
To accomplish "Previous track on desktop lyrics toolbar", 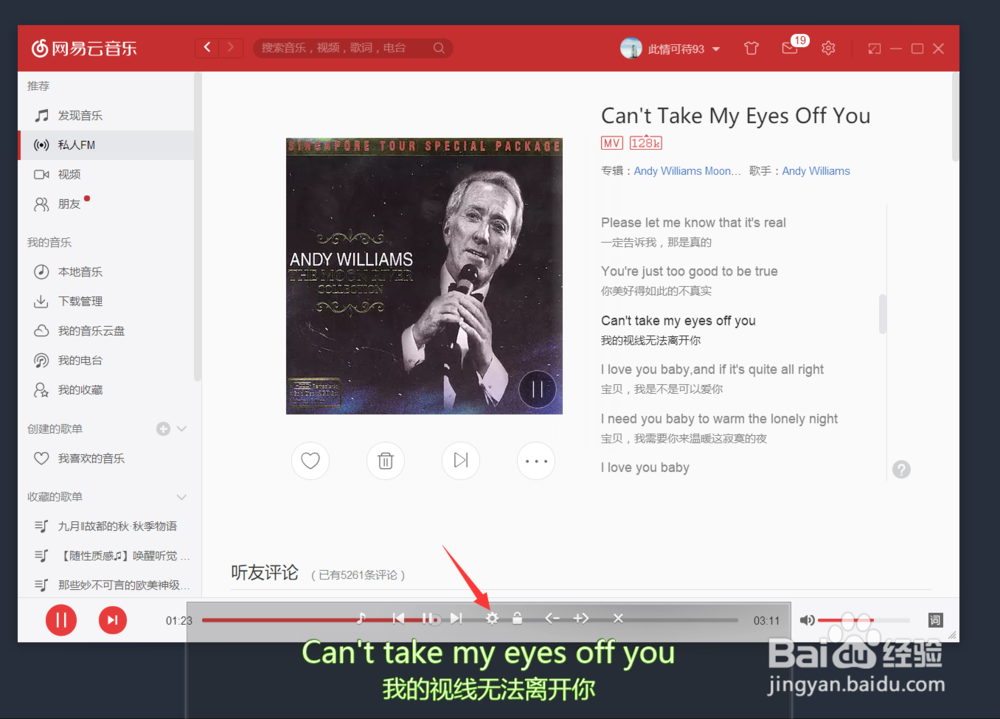I will [x=399, y=618].
